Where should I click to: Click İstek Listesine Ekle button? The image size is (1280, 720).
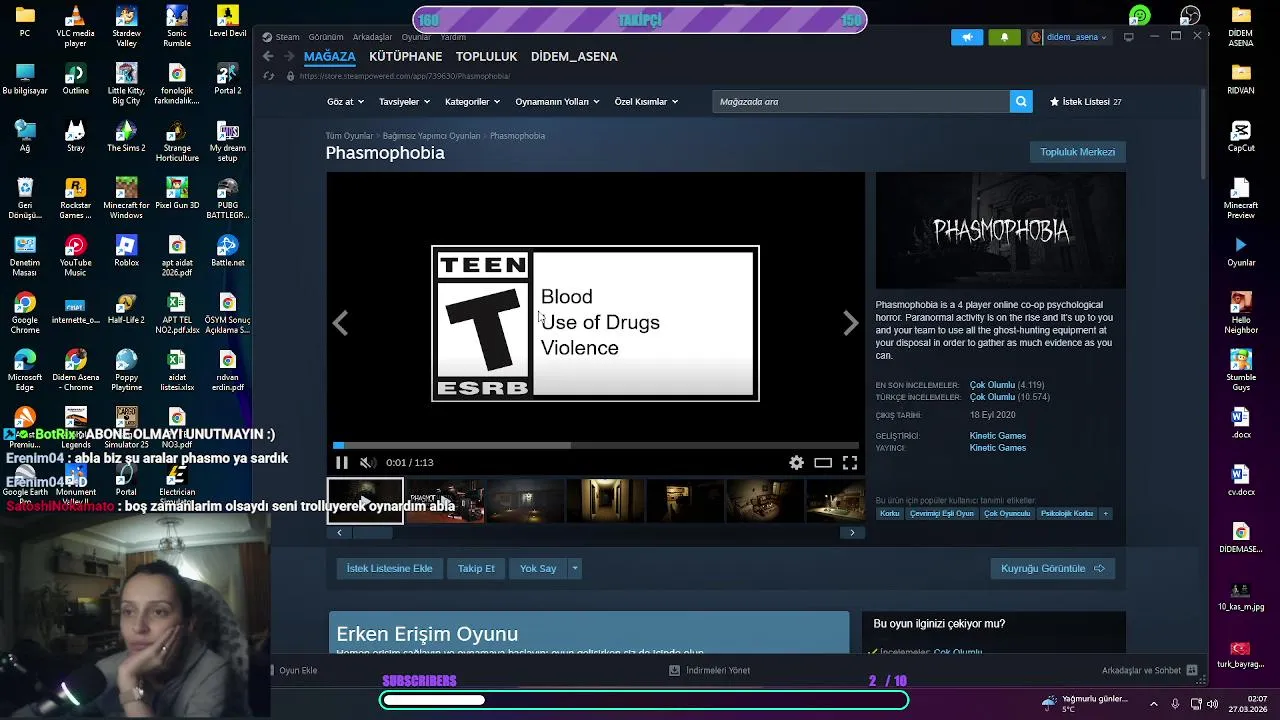coord(389,568)
